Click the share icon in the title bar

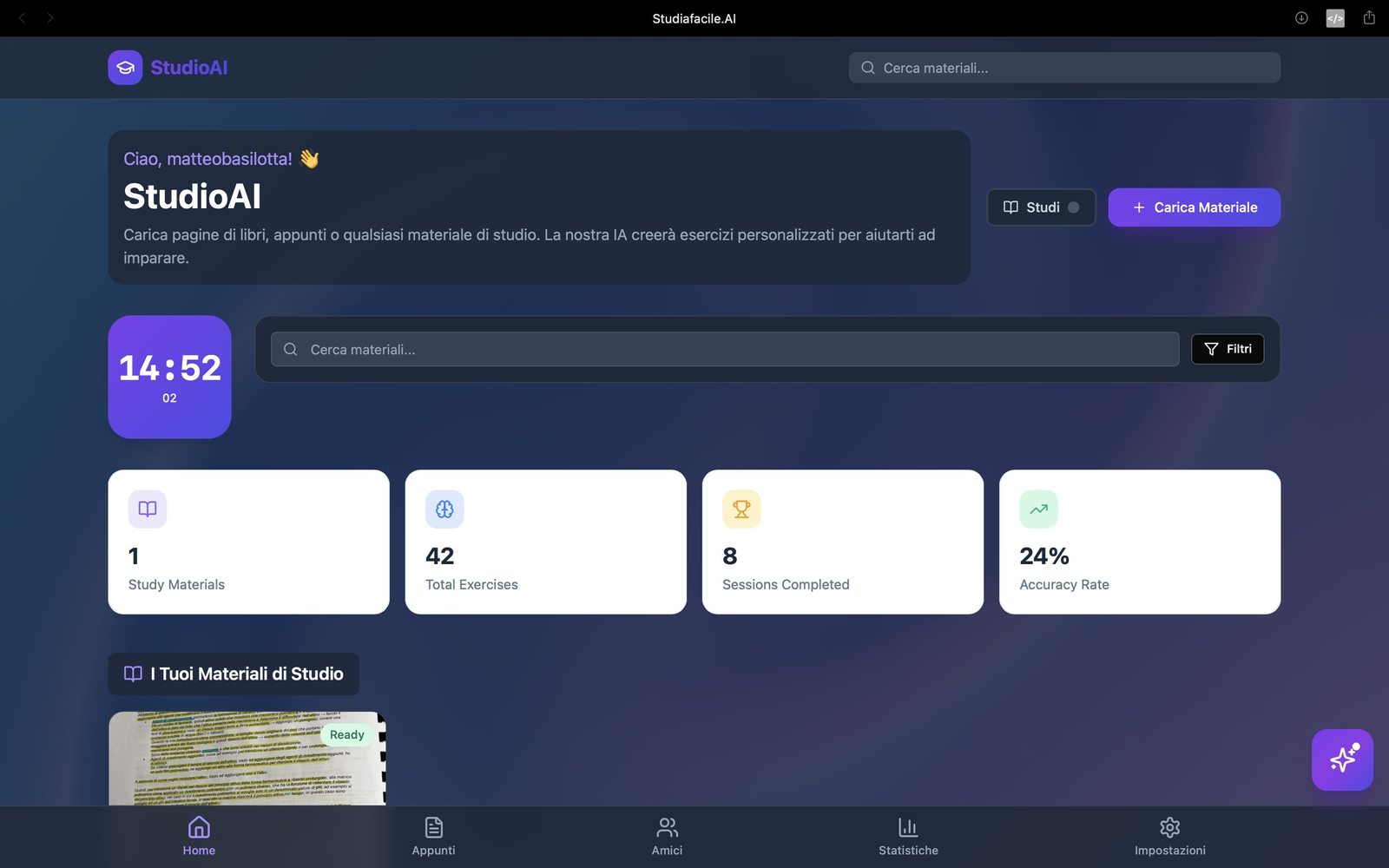click(x=1369, y=18)
